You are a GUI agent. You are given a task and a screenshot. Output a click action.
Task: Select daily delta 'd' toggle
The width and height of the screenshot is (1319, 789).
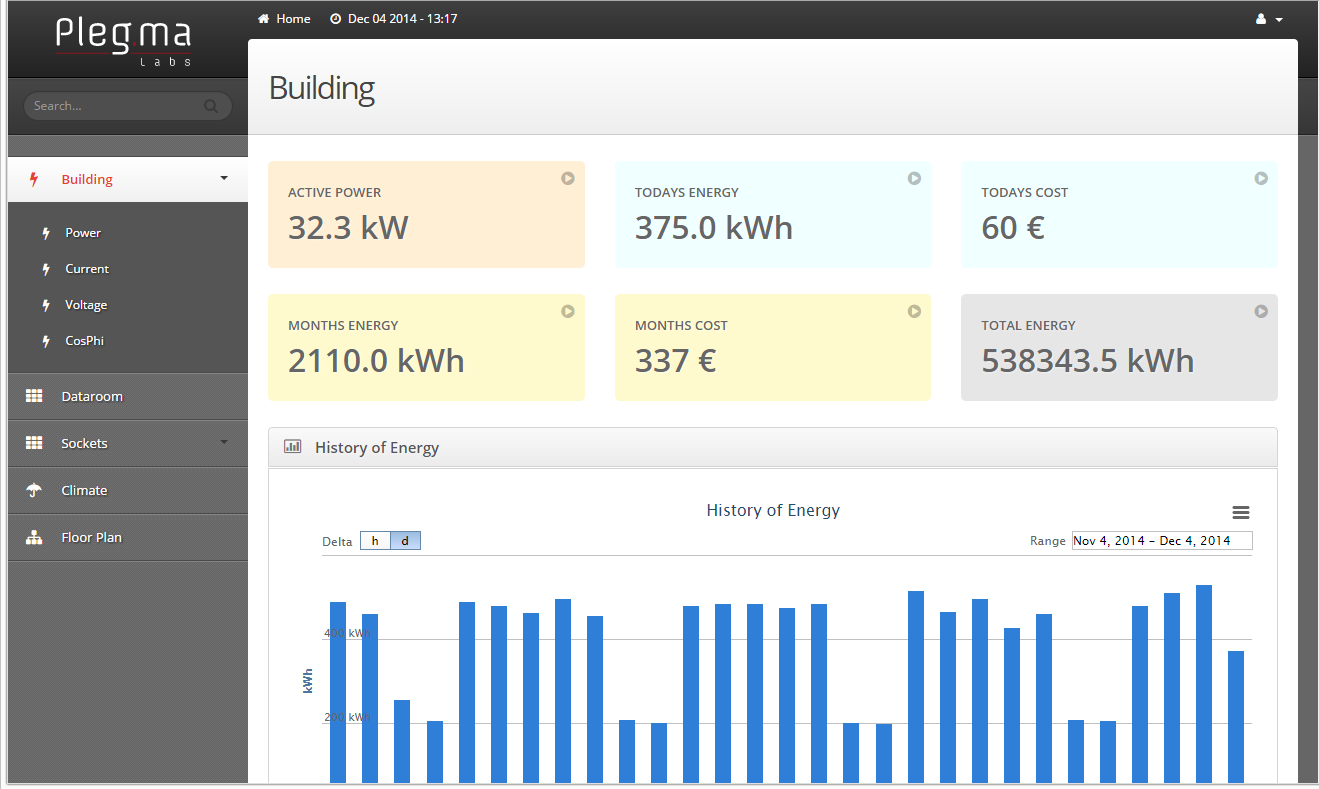pos(405,541)
